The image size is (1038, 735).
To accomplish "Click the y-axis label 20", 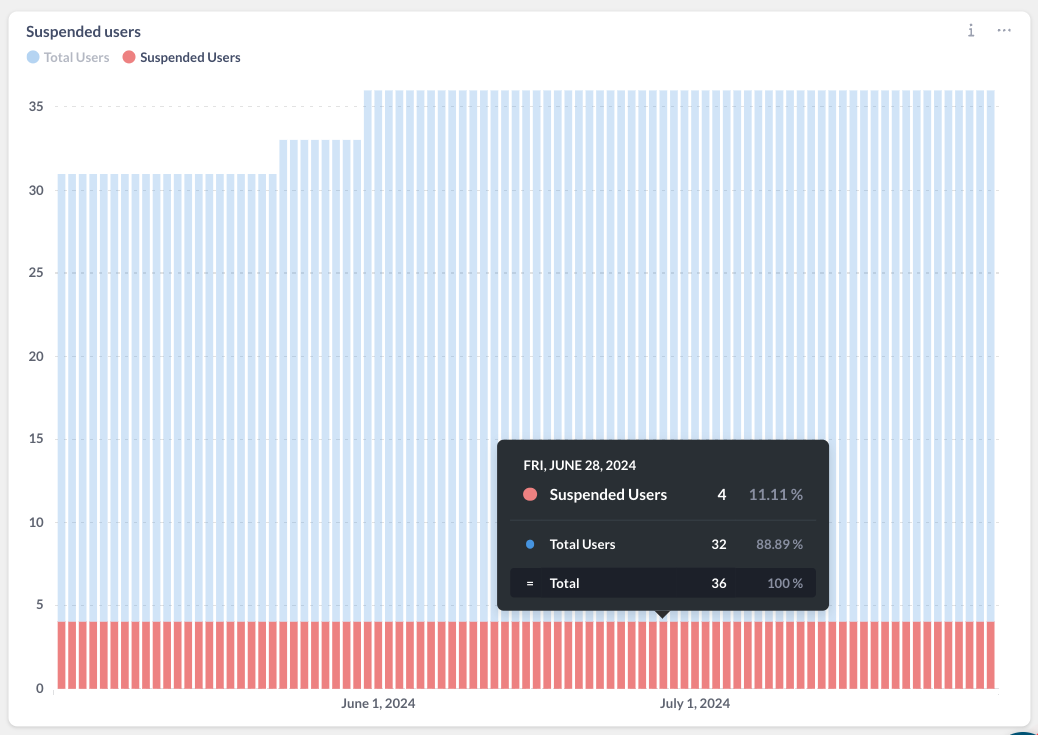I will click(36, 356).
